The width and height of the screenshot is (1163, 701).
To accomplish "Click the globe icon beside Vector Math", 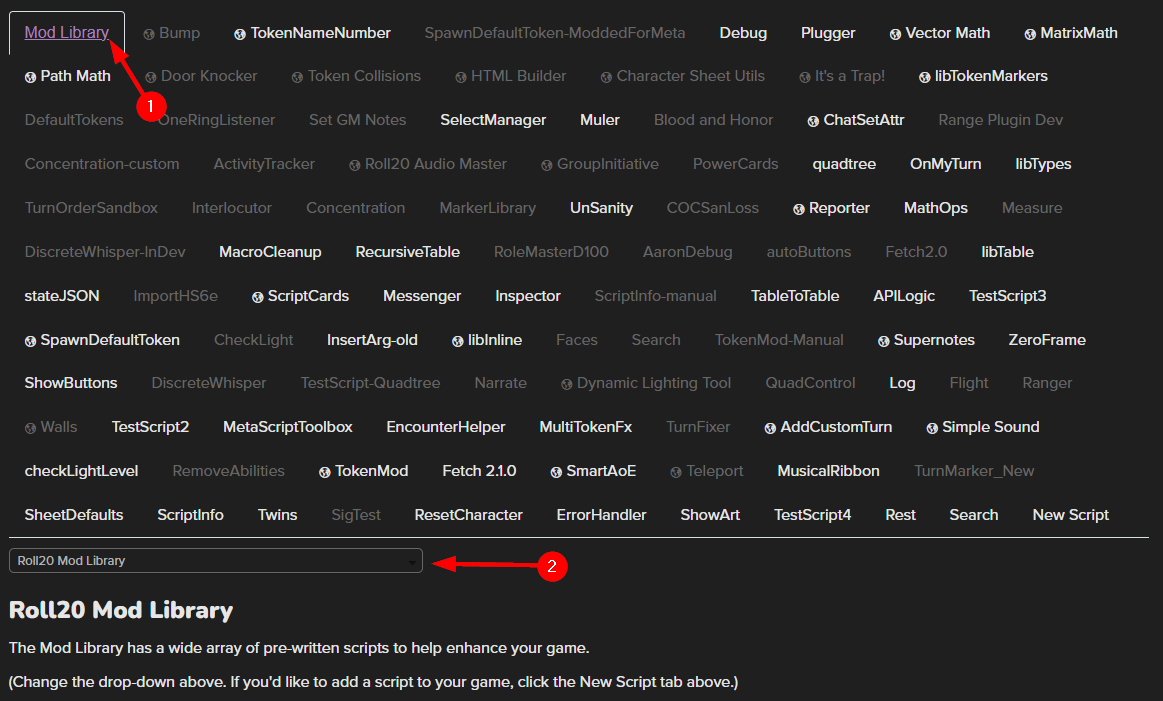I will coord(895,34).
